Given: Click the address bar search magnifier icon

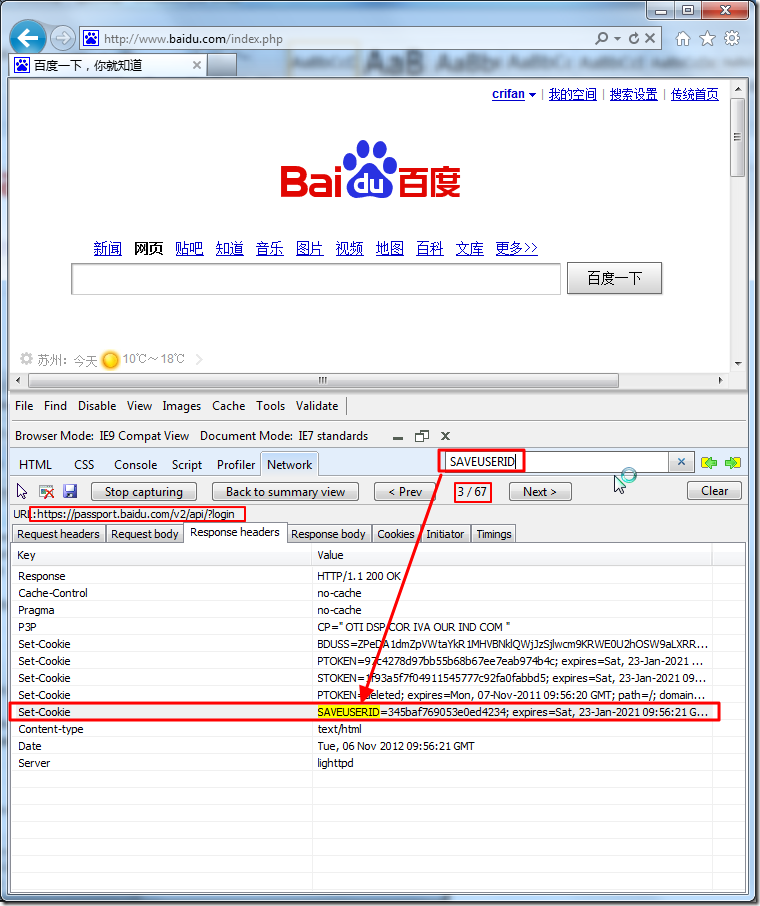Looking at the screenshot, I should (x=602, y=38).
